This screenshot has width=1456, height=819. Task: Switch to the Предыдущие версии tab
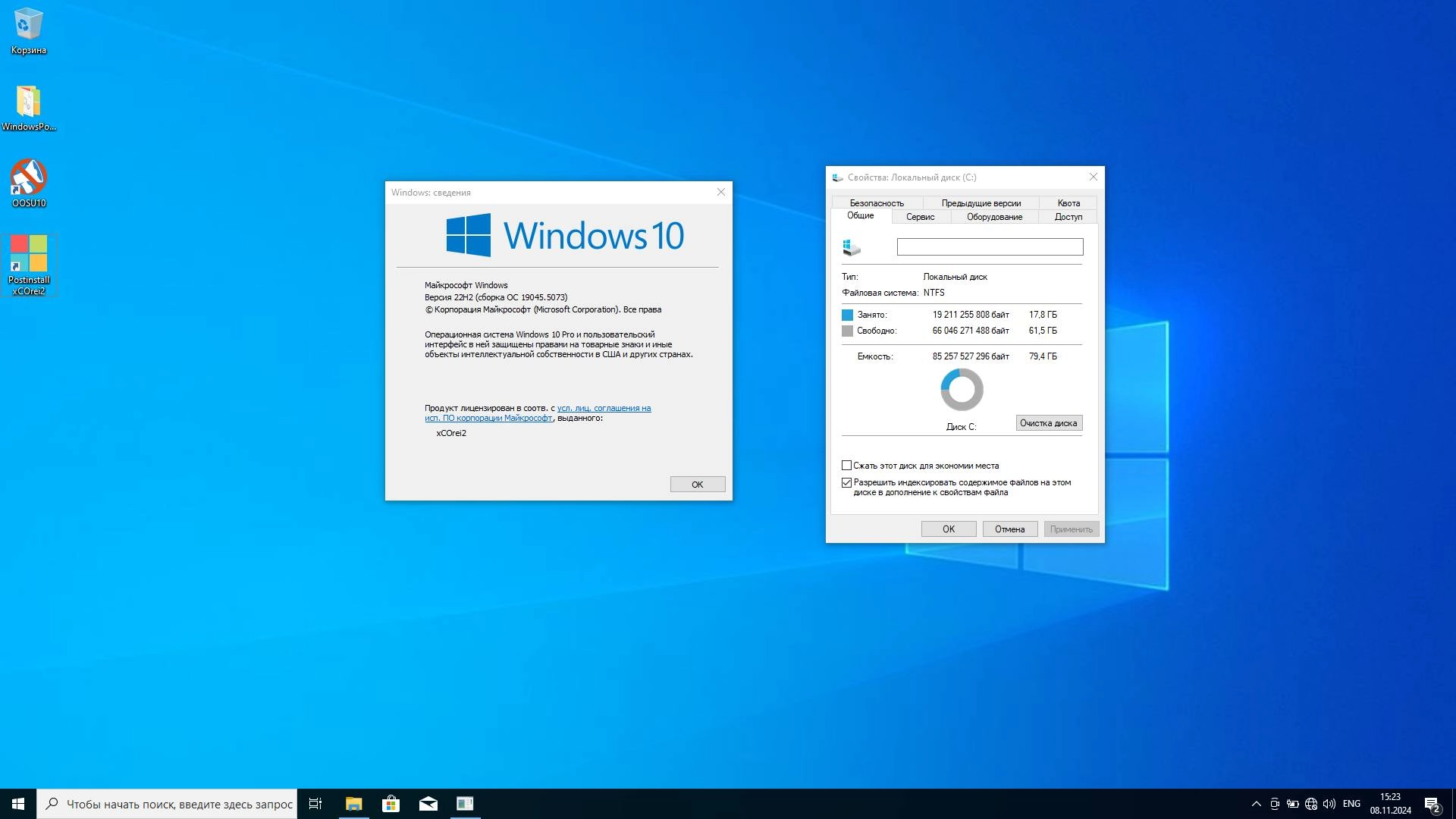click(x=981, y=203)
